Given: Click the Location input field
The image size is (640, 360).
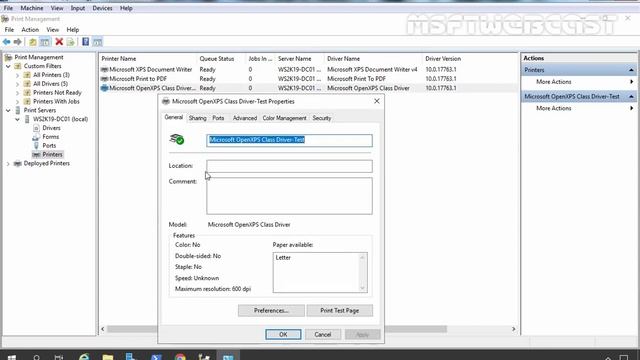Looking at the screenshot, I should (289, 166).
